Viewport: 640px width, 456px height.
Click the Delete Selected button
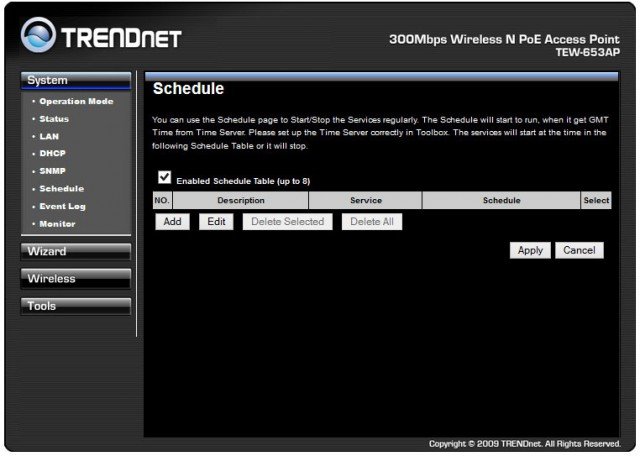[287, 222]
